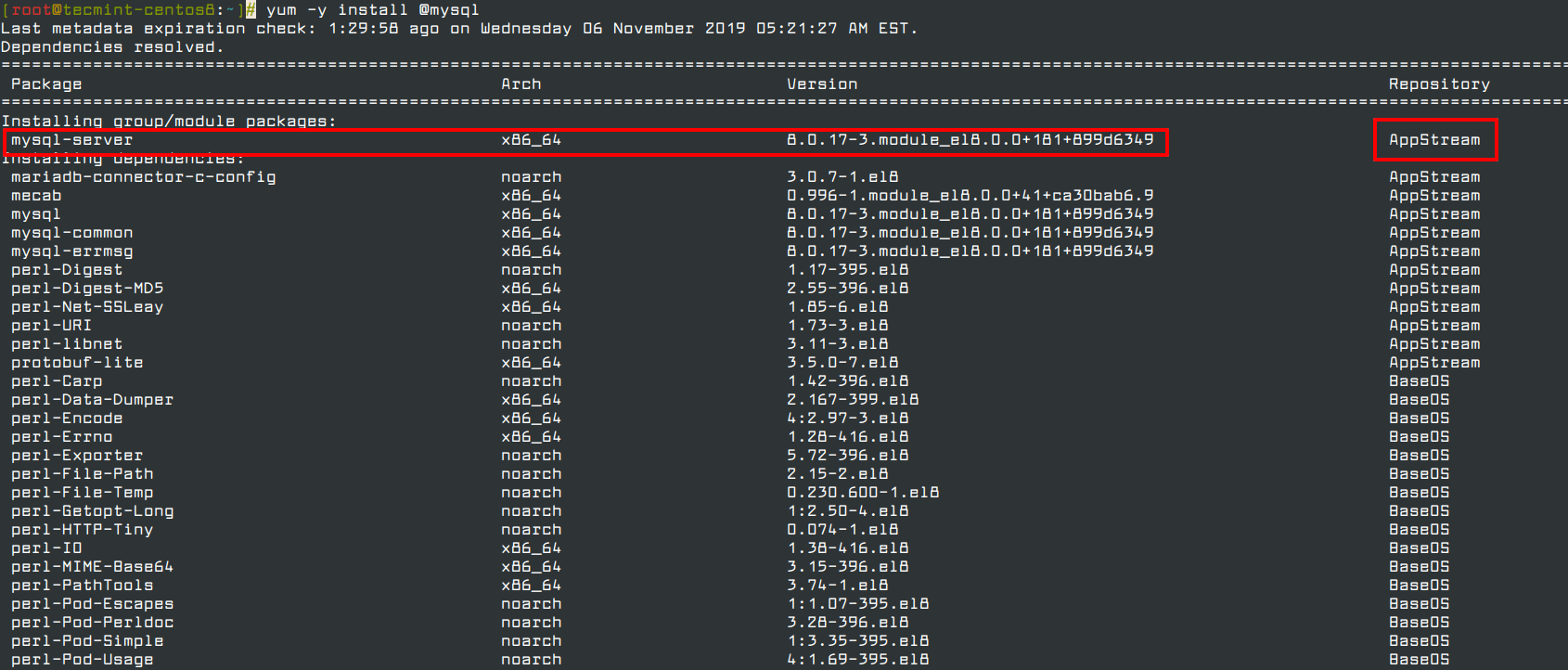This screenshot has height=670, width=1568.
Task: Click the 'Arch' column header
Action: pos(521,84)
